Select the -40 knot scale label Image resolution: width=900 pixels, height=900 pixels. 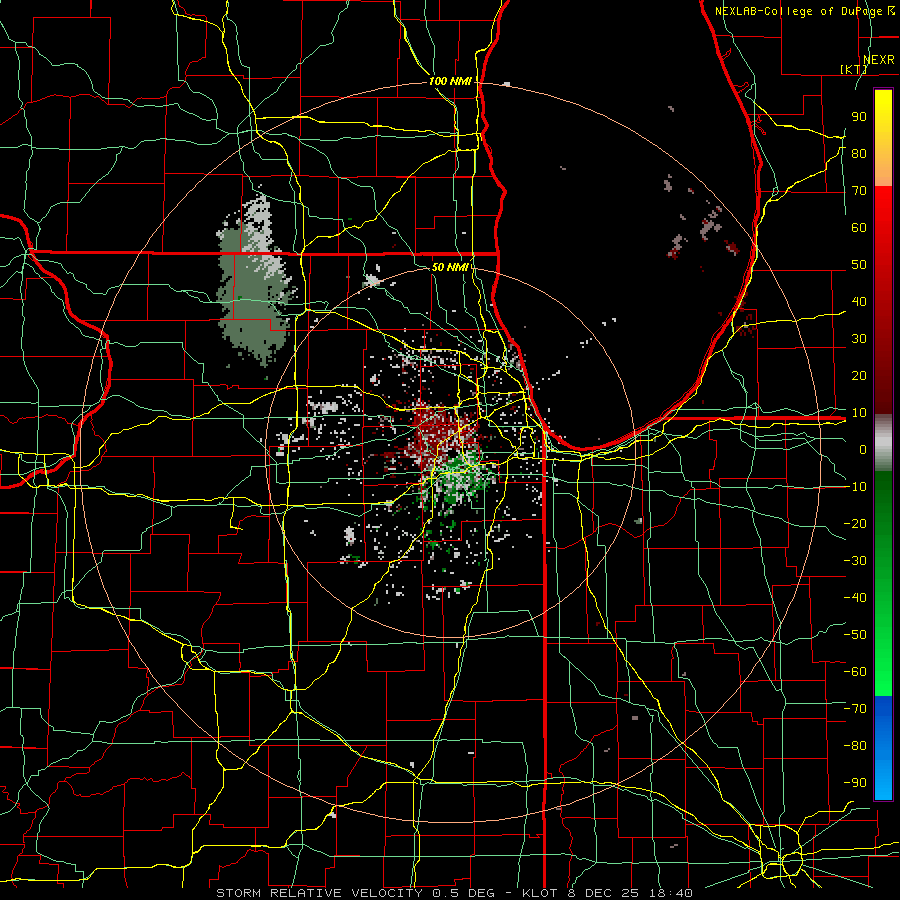pos(855,598)
